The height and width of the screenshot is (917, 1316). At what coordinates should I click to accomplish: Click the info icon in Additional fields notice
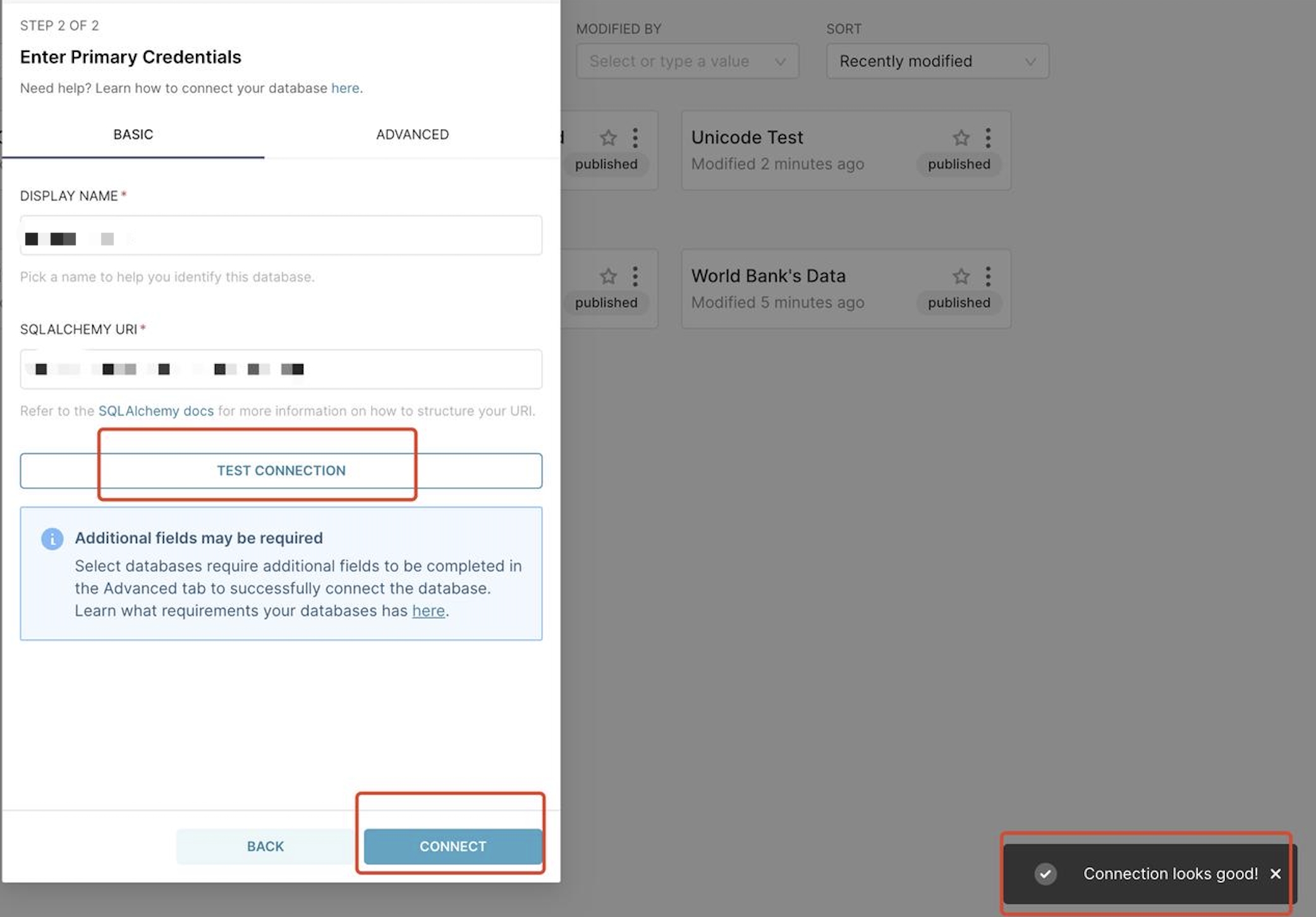coord(52,538)
